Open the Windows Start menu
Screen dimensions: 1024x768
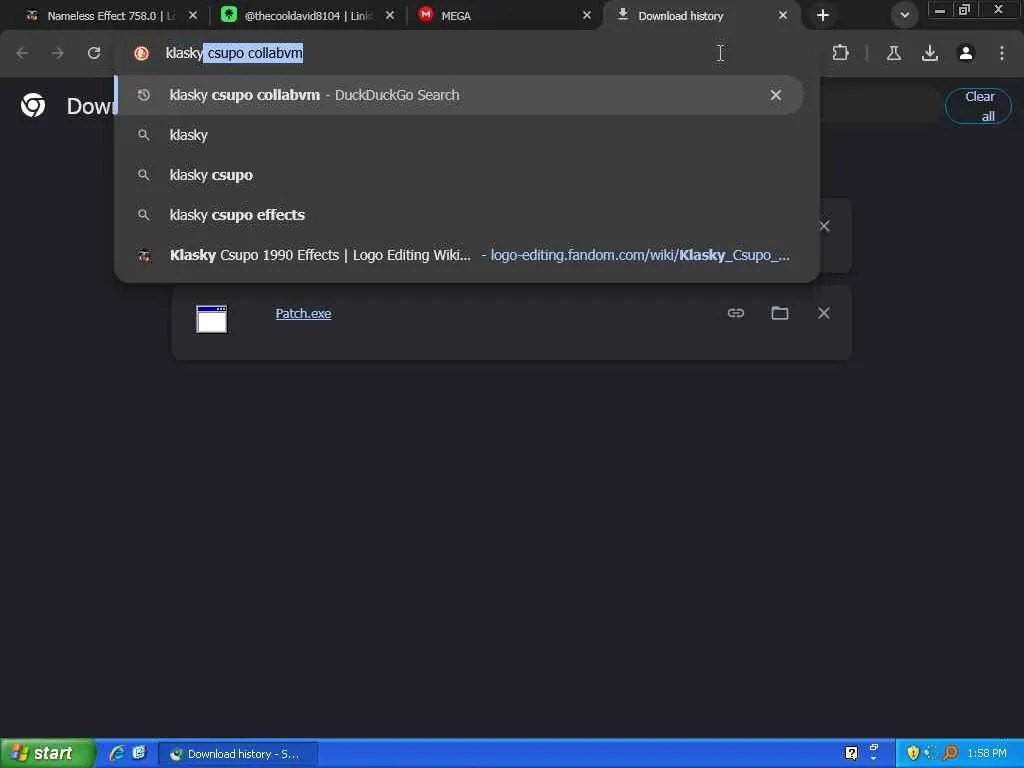[x=47, y=754]
